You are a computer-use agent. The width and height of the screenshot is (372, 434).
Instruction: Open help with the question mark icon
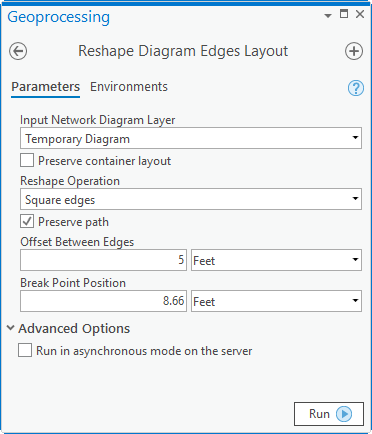click(356, 88)
